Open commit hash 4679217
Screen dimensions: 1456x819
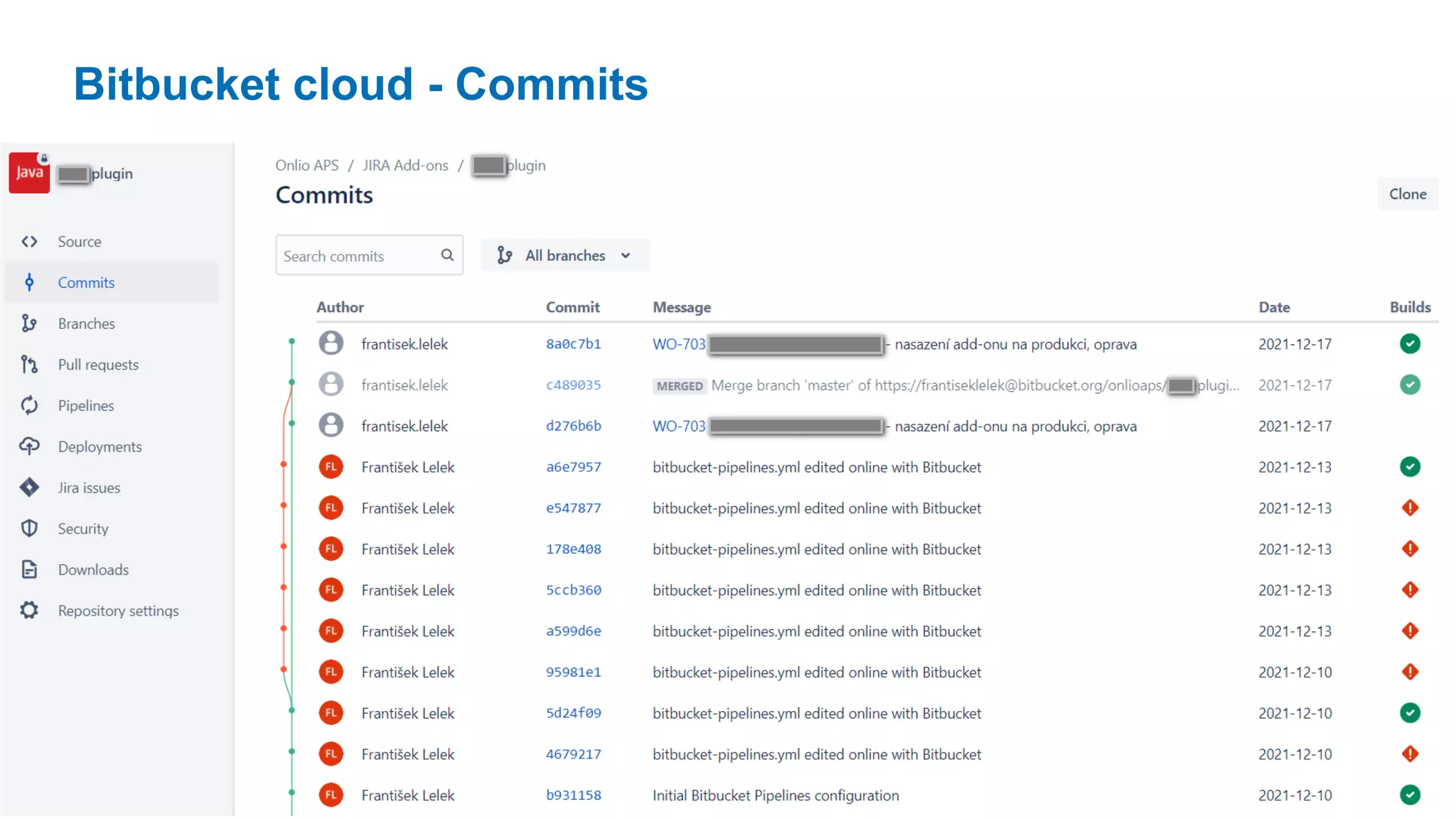[x=573, y=754]
